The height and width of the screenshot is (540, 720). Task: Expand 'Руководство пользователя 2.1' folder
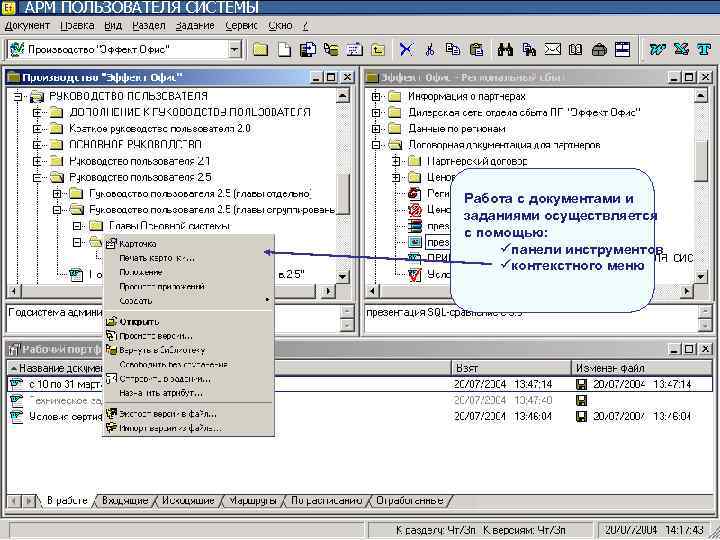click(x=37, y=161)
